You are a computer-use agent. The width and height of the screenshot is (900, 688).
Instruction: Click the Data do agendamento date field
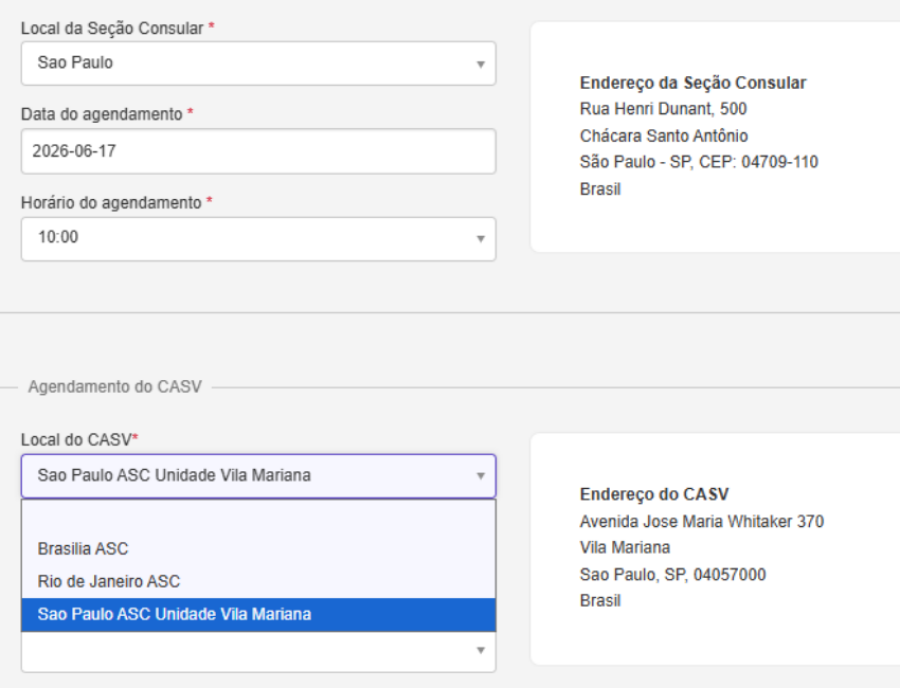coord(258,151)
